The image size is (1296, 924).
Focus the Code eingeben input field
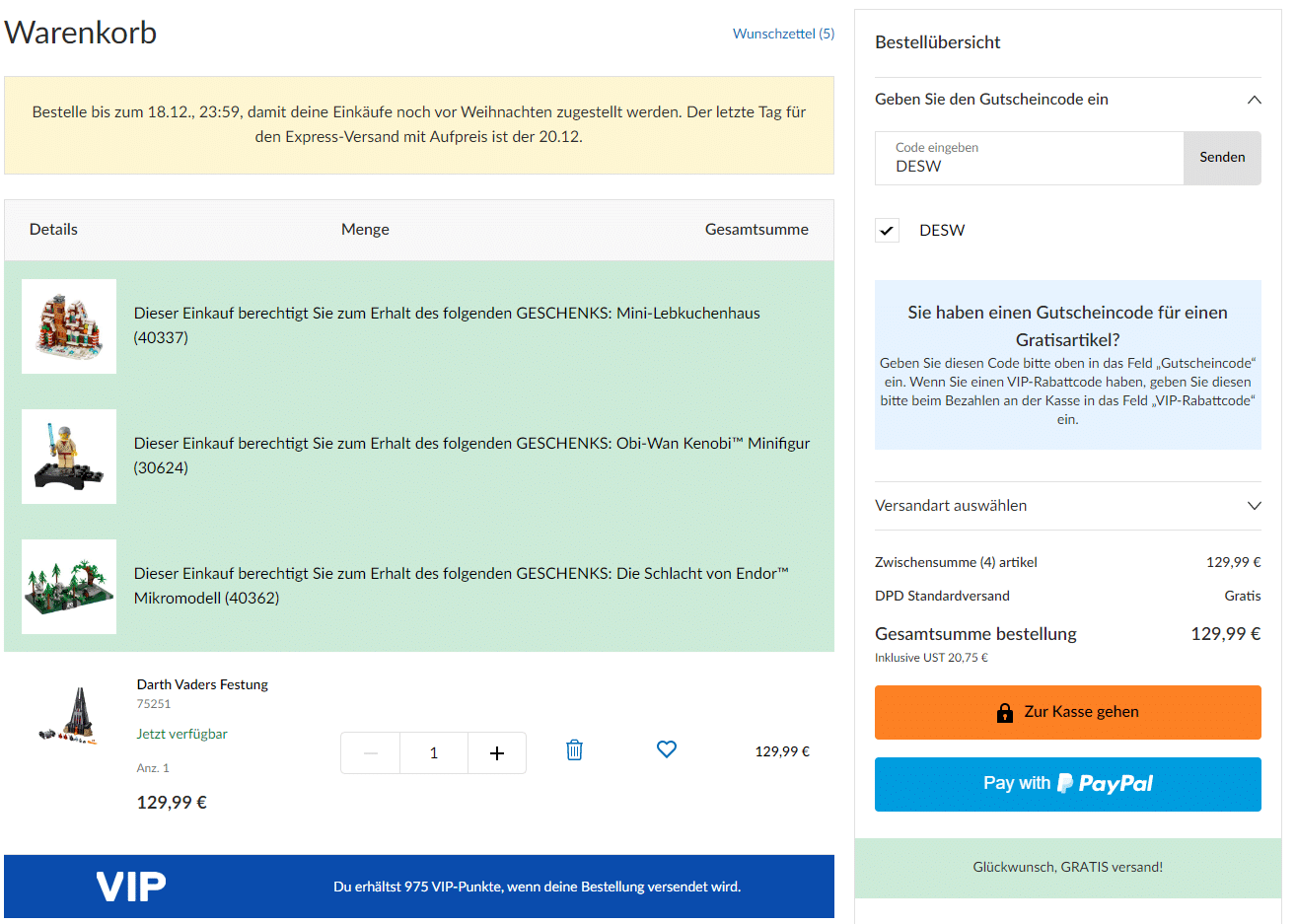click(1030, 158)
